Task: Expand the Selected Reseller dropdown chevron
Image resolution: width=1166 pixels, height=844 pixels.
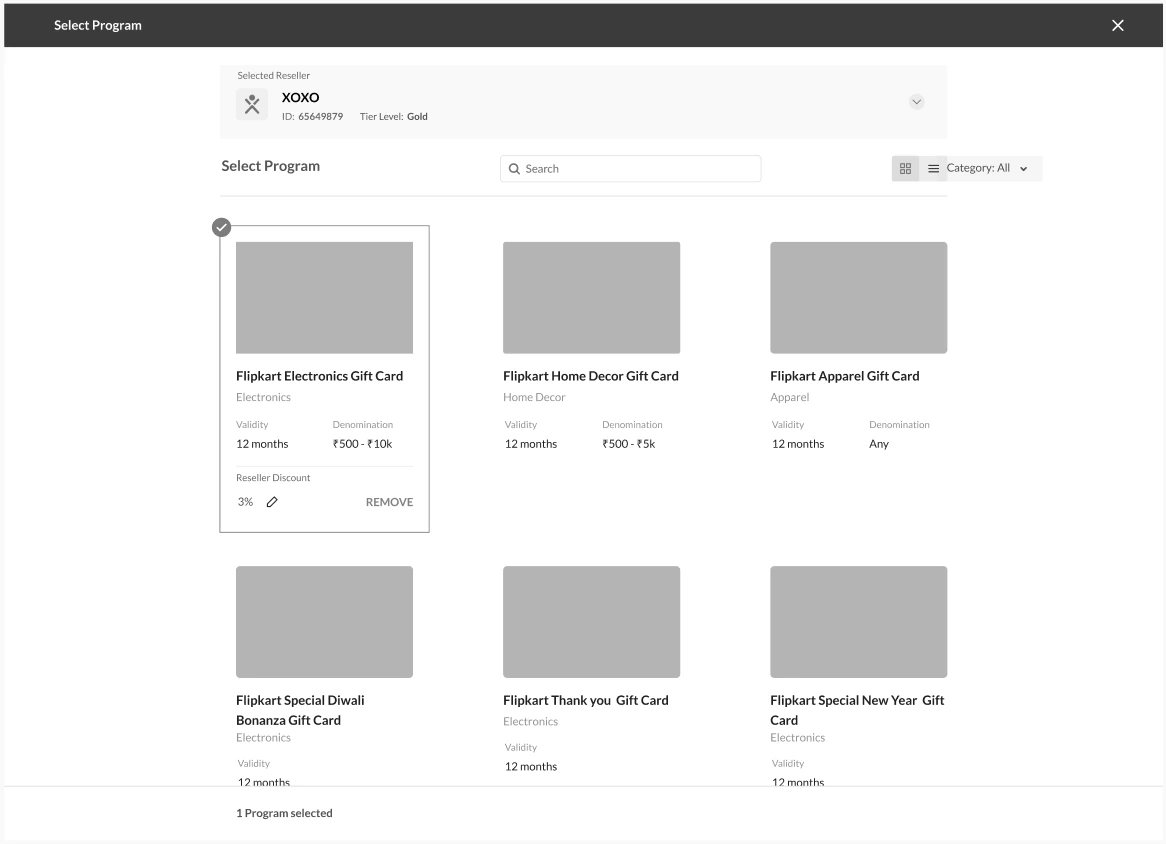Action: click(x=916, y=102)
